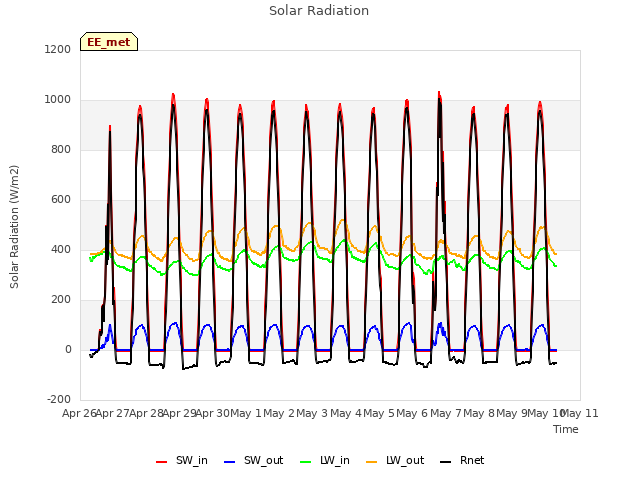Screen dimensions: 640x480
Task: Click the -200 y-axis tick label
Action: coord(59,399)
